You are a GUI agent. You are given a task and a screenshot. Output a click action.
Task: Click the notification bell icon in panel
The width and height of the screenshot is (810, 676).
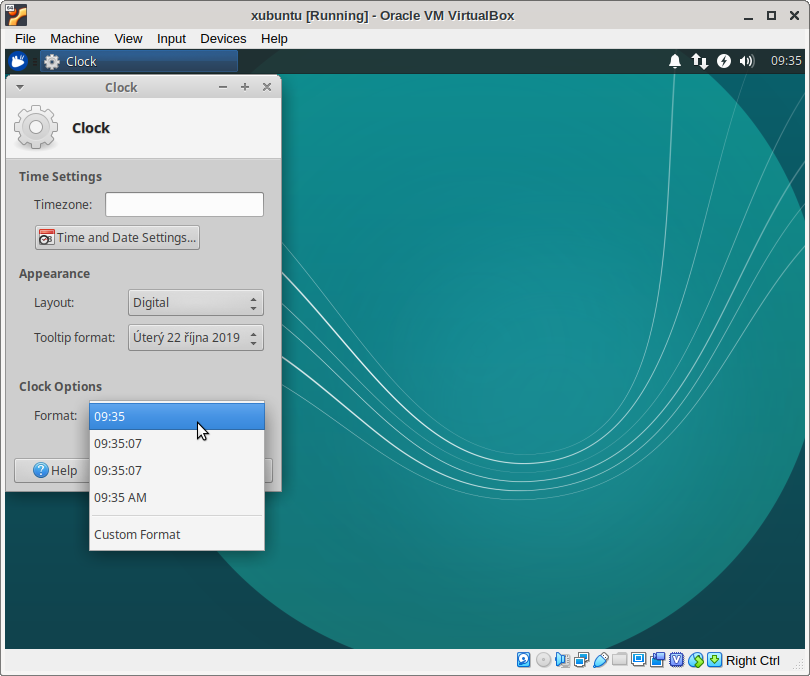675,61
